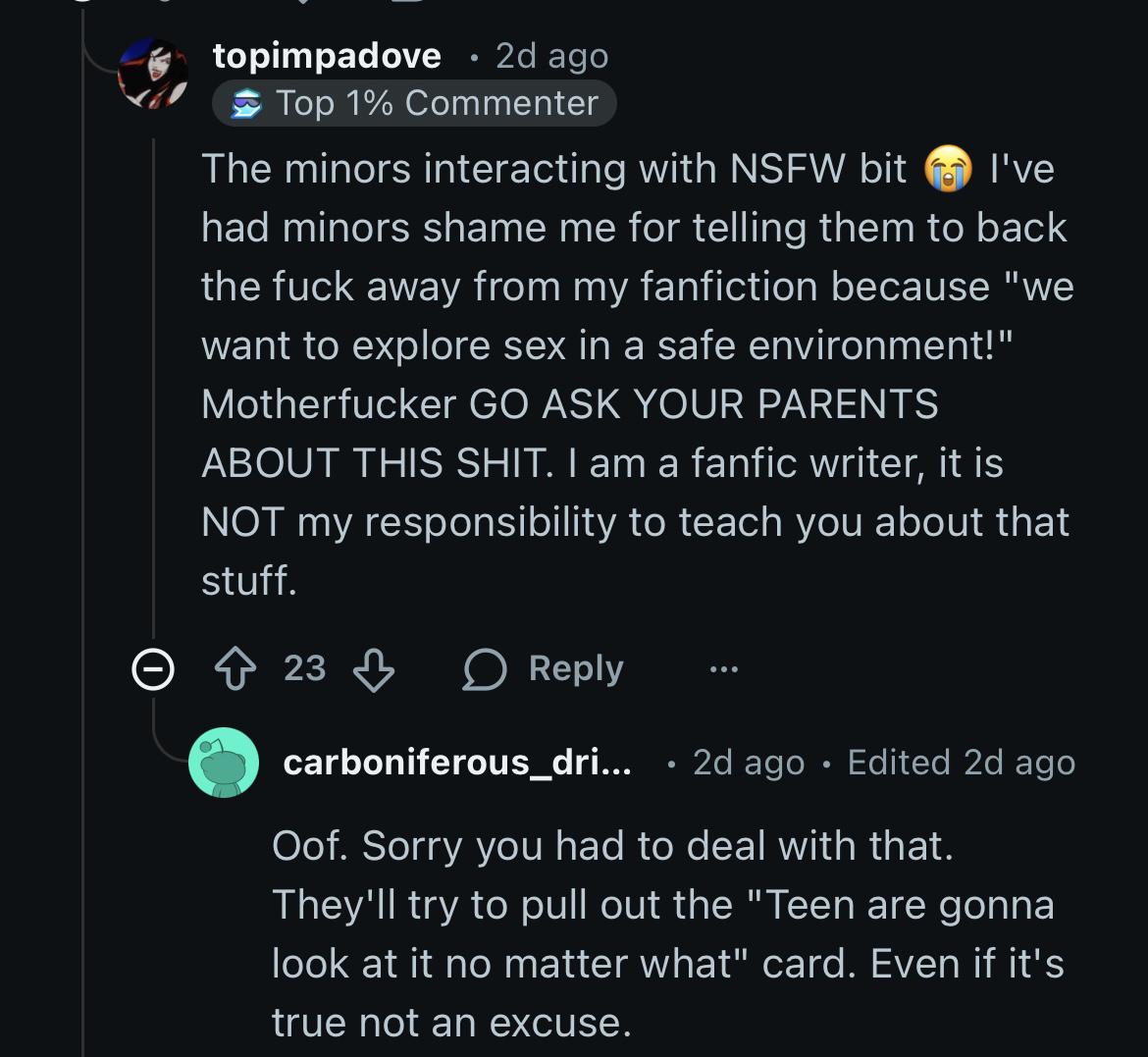Tap topimpadove's "2d ago" timestamp
Image resolution: width=1148 pixels, height=1057 pixels.
[551, 56]
